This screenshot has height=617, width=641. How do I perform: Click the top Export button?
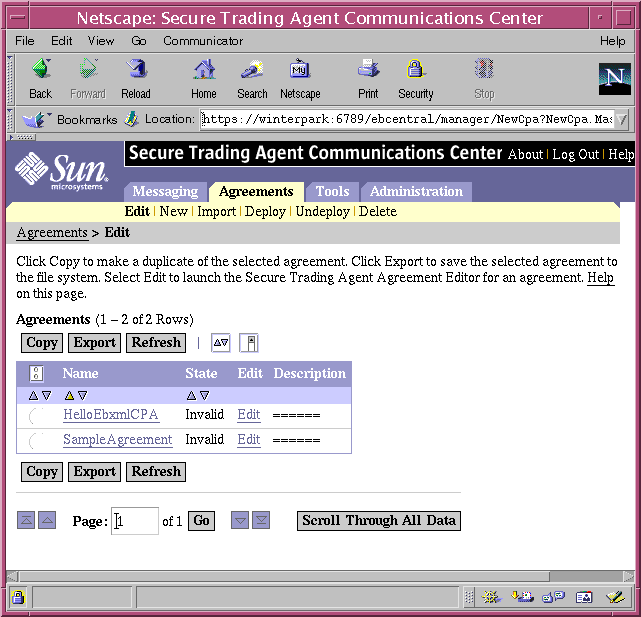pyautogui.click(x=94, y=343)
